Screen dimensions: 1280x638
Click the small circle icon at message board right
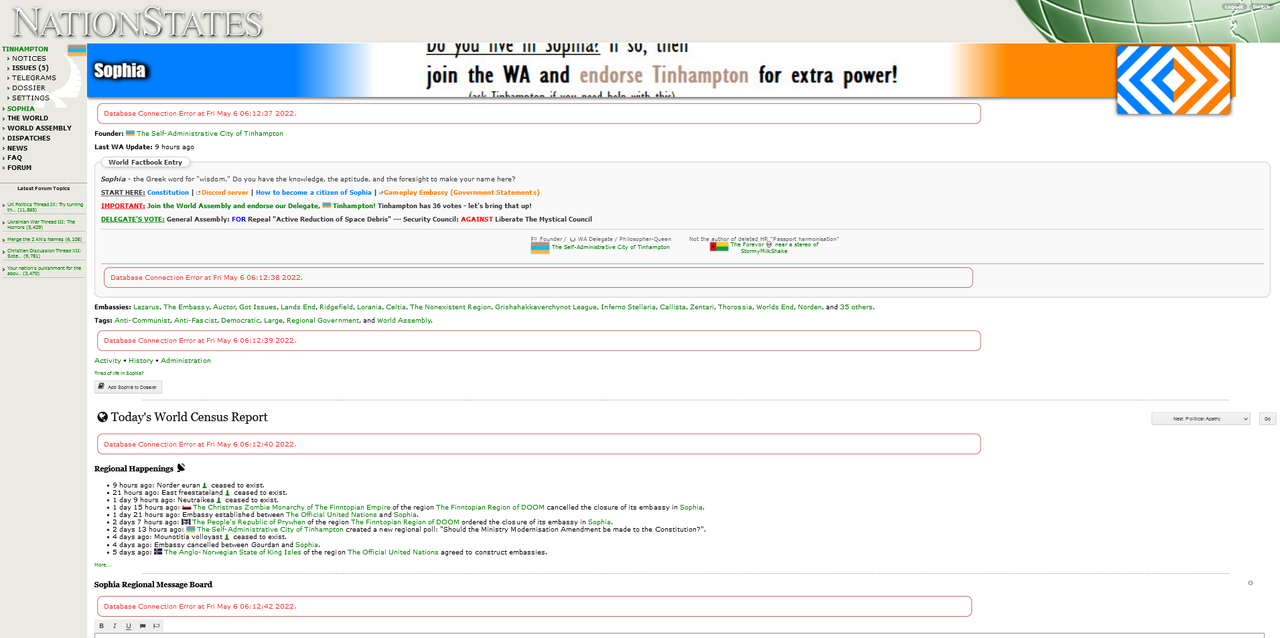(1250, 583)
